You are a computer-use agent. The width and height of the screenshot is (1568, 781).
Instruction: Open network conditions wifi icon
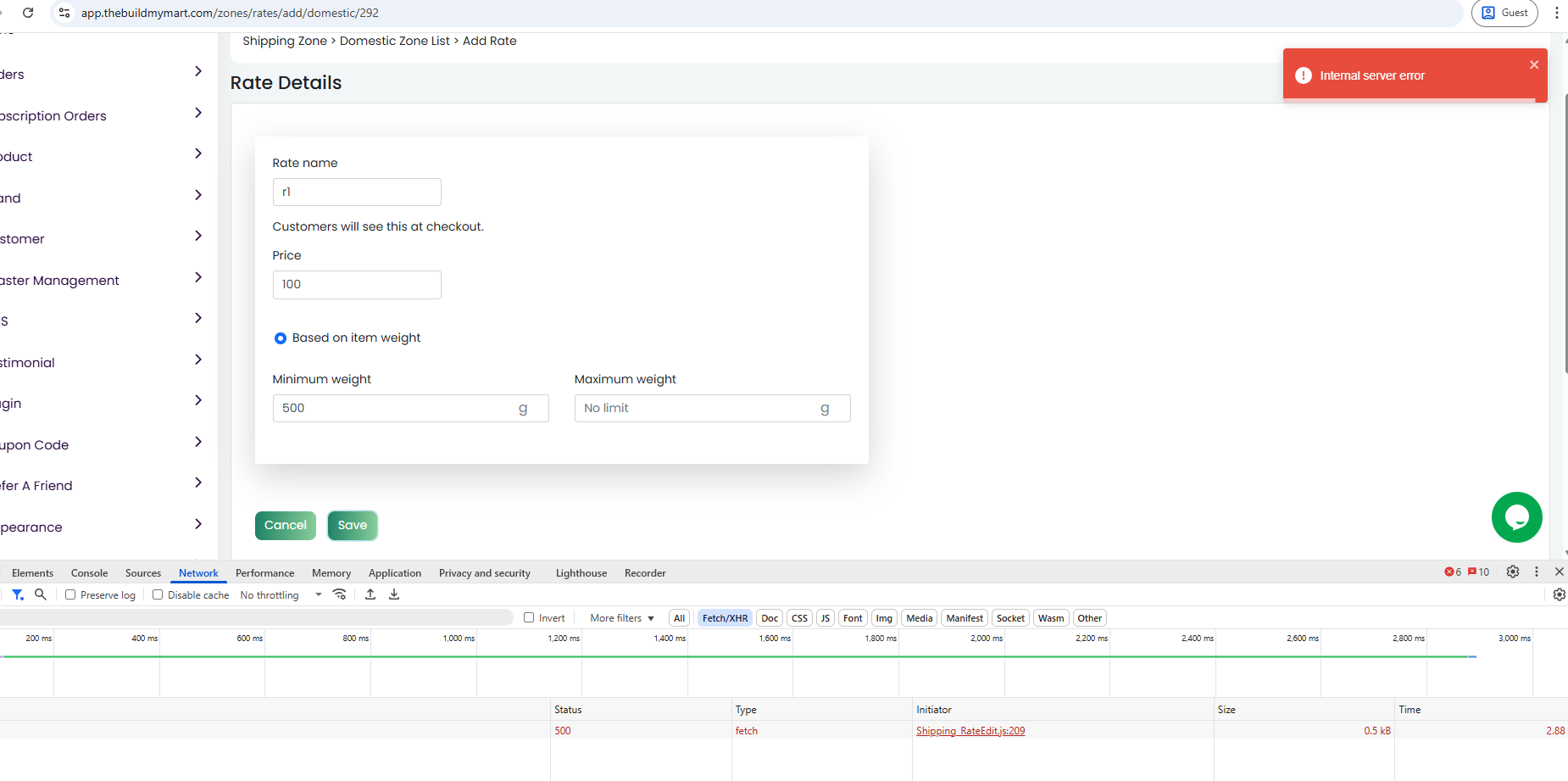click(x=340, y=594)
